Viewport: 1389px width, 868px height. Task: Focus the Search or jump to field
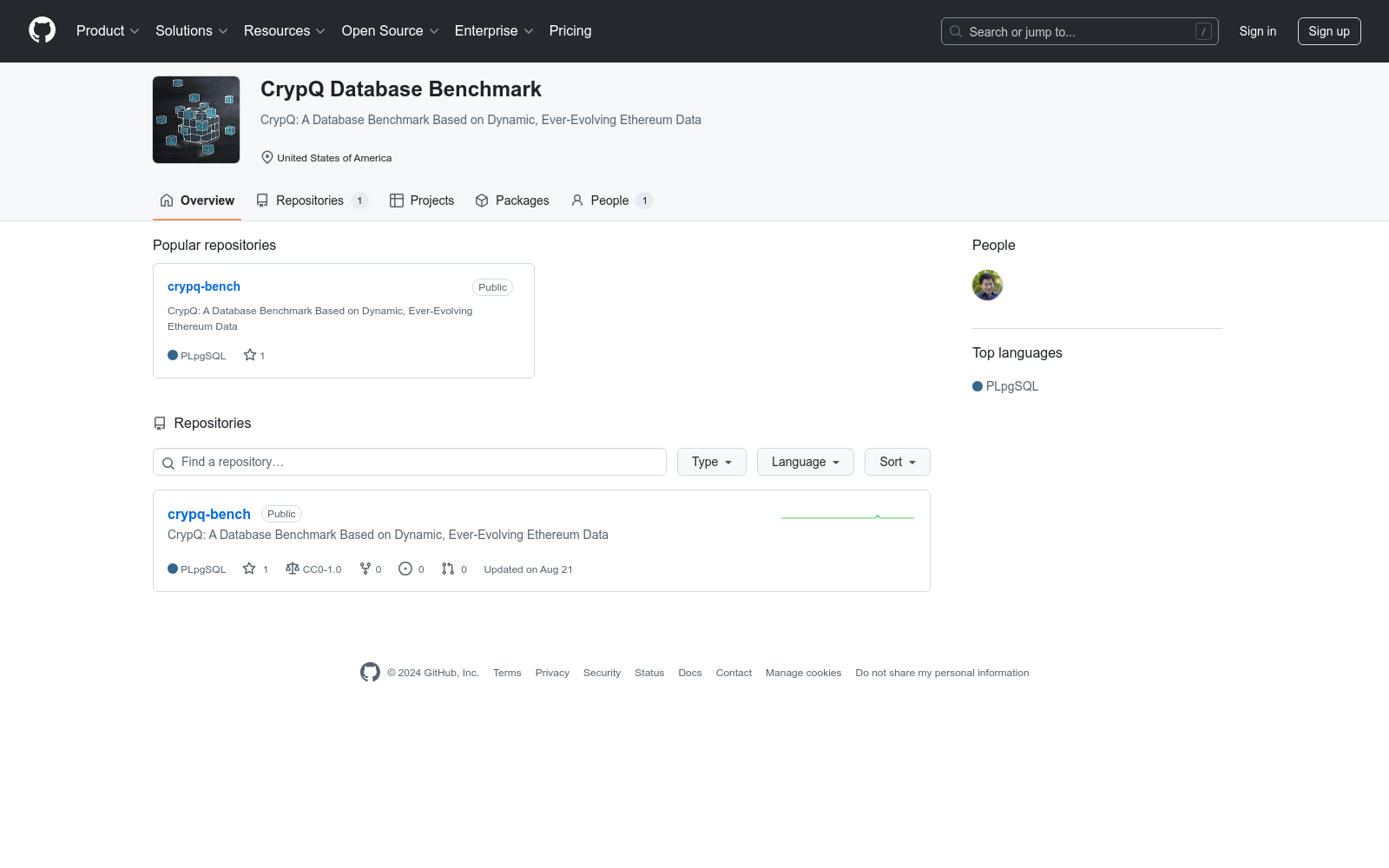pyautogui.click(x=1080, y=31)
